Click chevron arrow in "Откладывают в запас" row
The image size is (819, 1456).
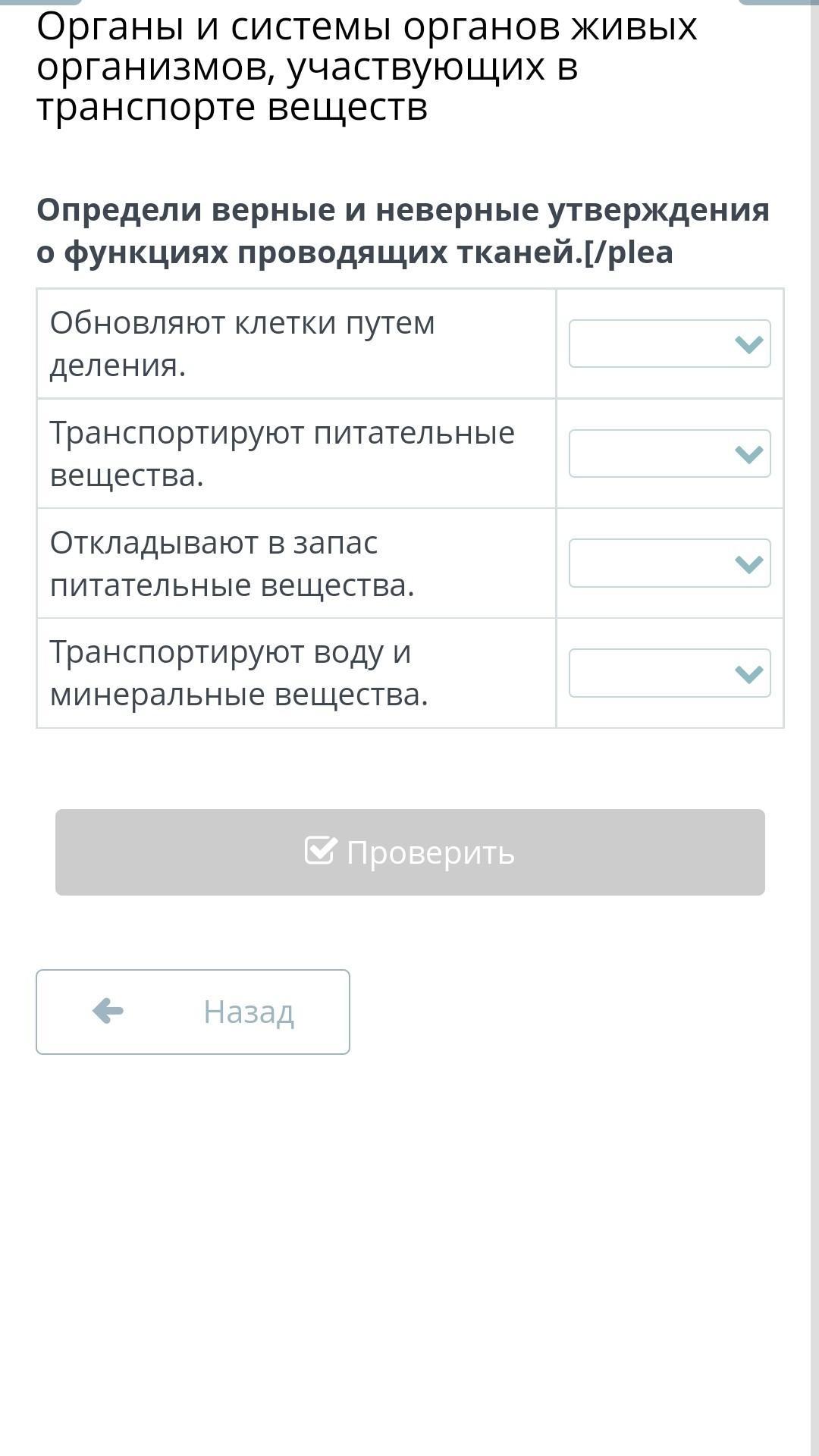pyautogui.click(x=748, y=563)
